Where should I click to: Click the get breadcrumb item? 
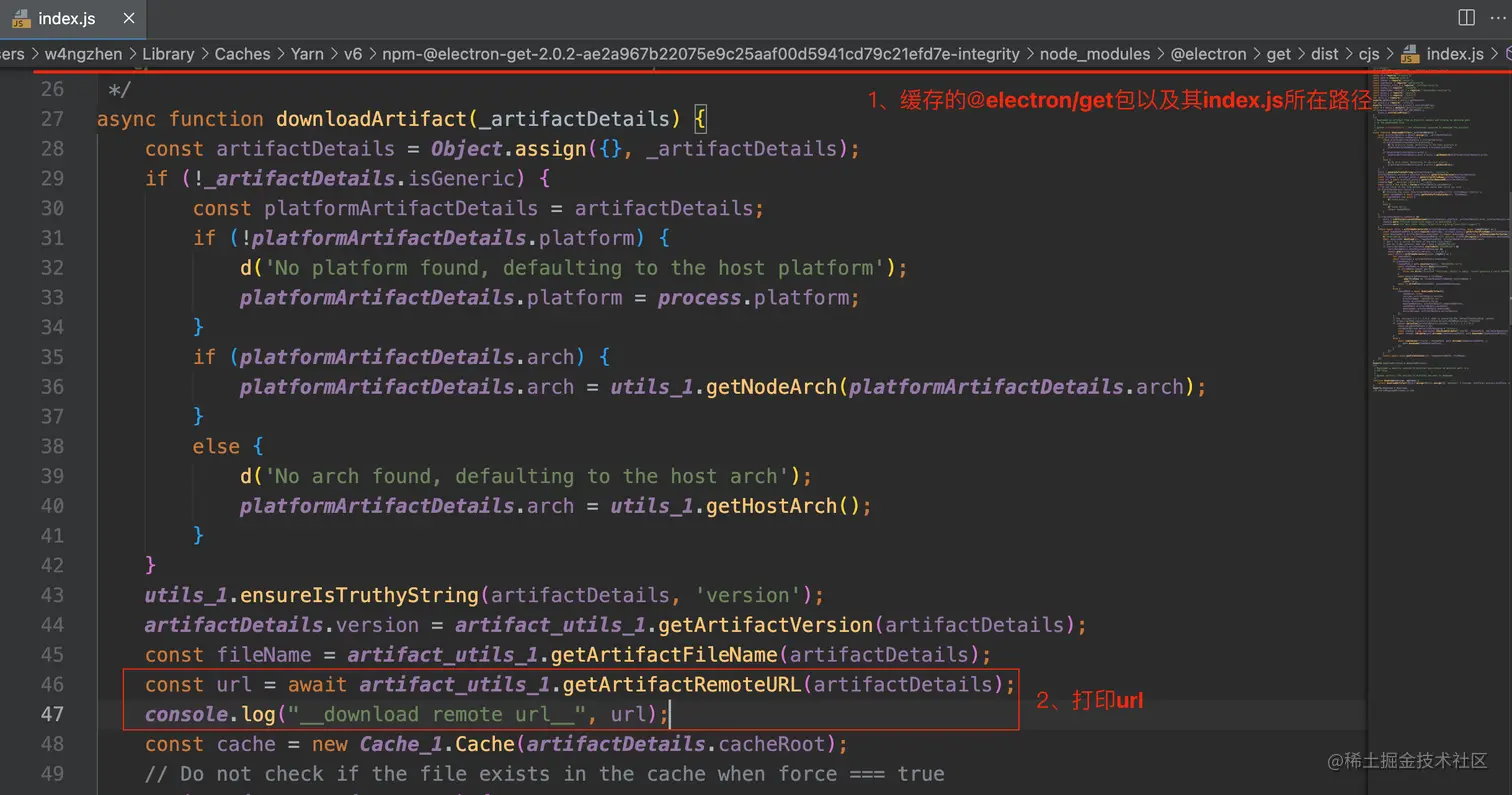(x=1279, y=54)
